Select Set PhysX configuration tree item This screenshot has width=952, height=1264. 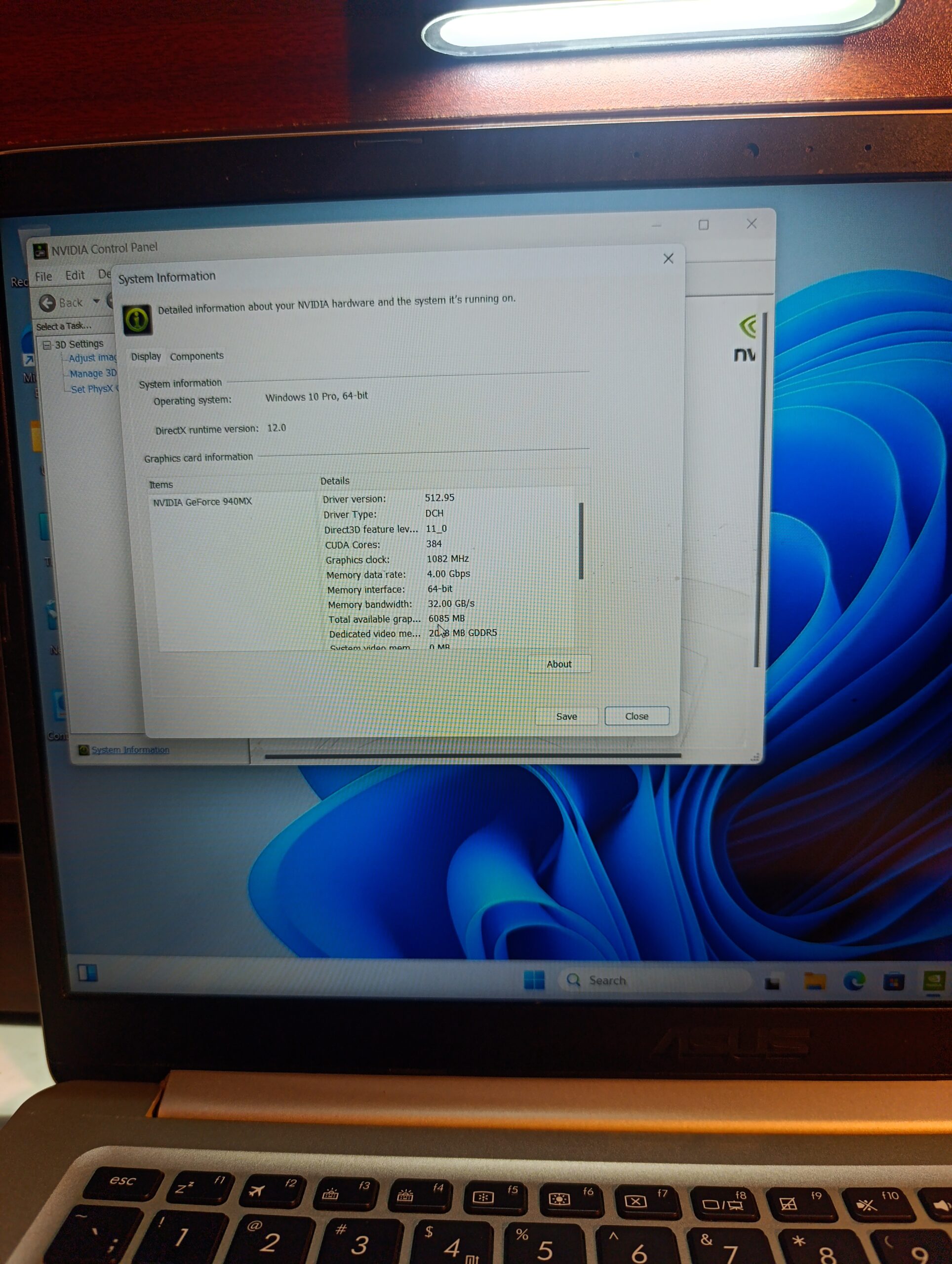[x=94, y=389]
